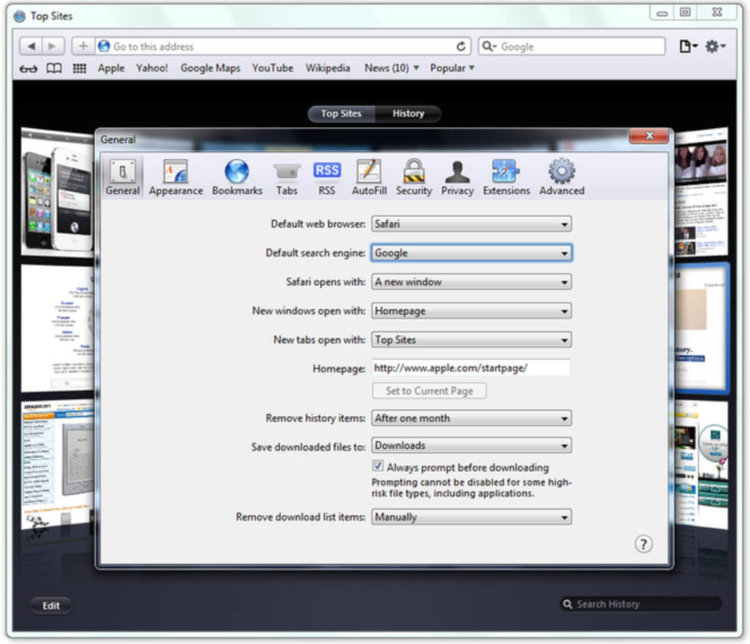750x644 pixels.
Task: Open the Advanced preferences pane
Action: 562,177
